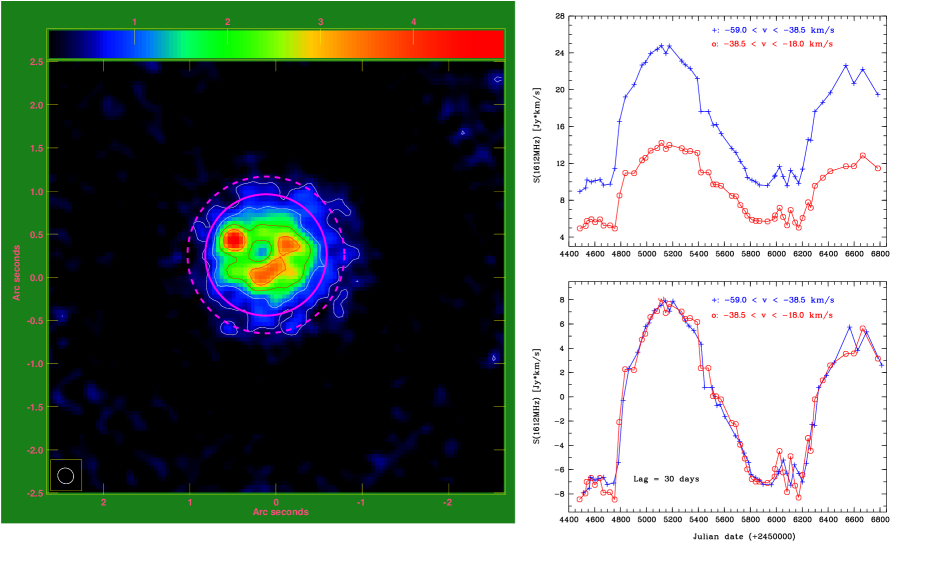Image resolution: width=932 pixels, height=571 pixels.
Task: Click the blue legend text in the bottom plot
Action: (773, 300)
